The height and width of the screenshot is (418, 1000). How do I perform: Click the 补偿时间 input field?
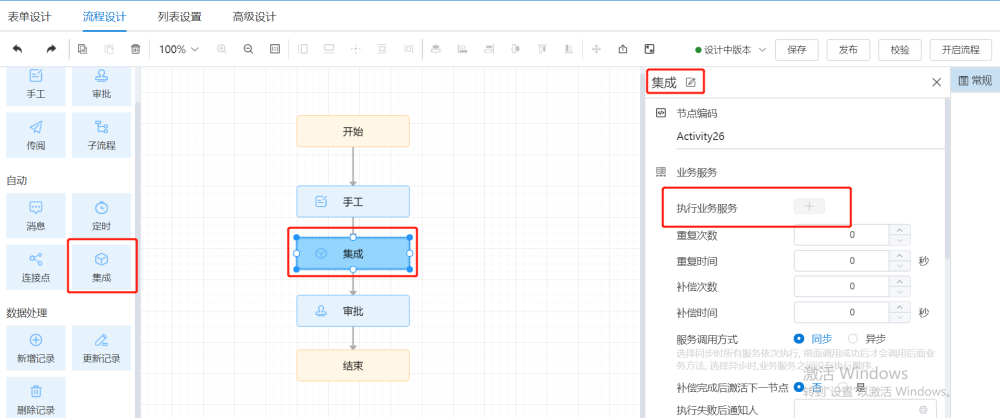pyautogui.click(x=840, y=312)
